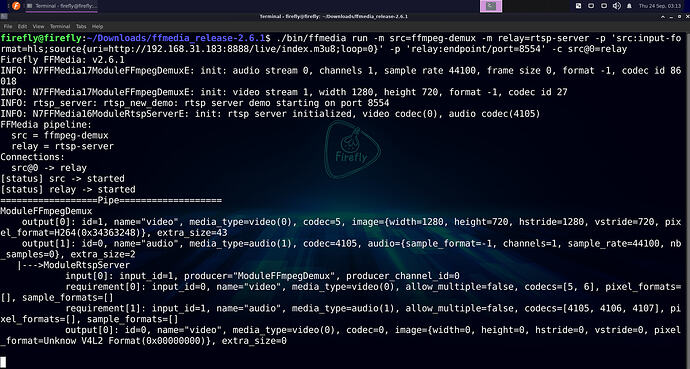Viewport: 690px width, 369px height.
Task: Click the 'Connections:' line
Action: tap(33, 157)
